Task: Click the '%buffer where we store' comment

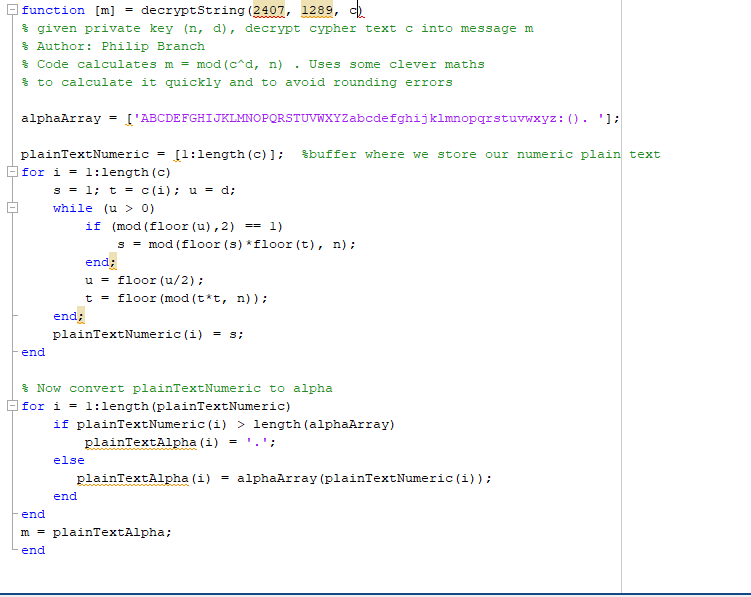Action: pyautogui.click(x=481, y=154)
